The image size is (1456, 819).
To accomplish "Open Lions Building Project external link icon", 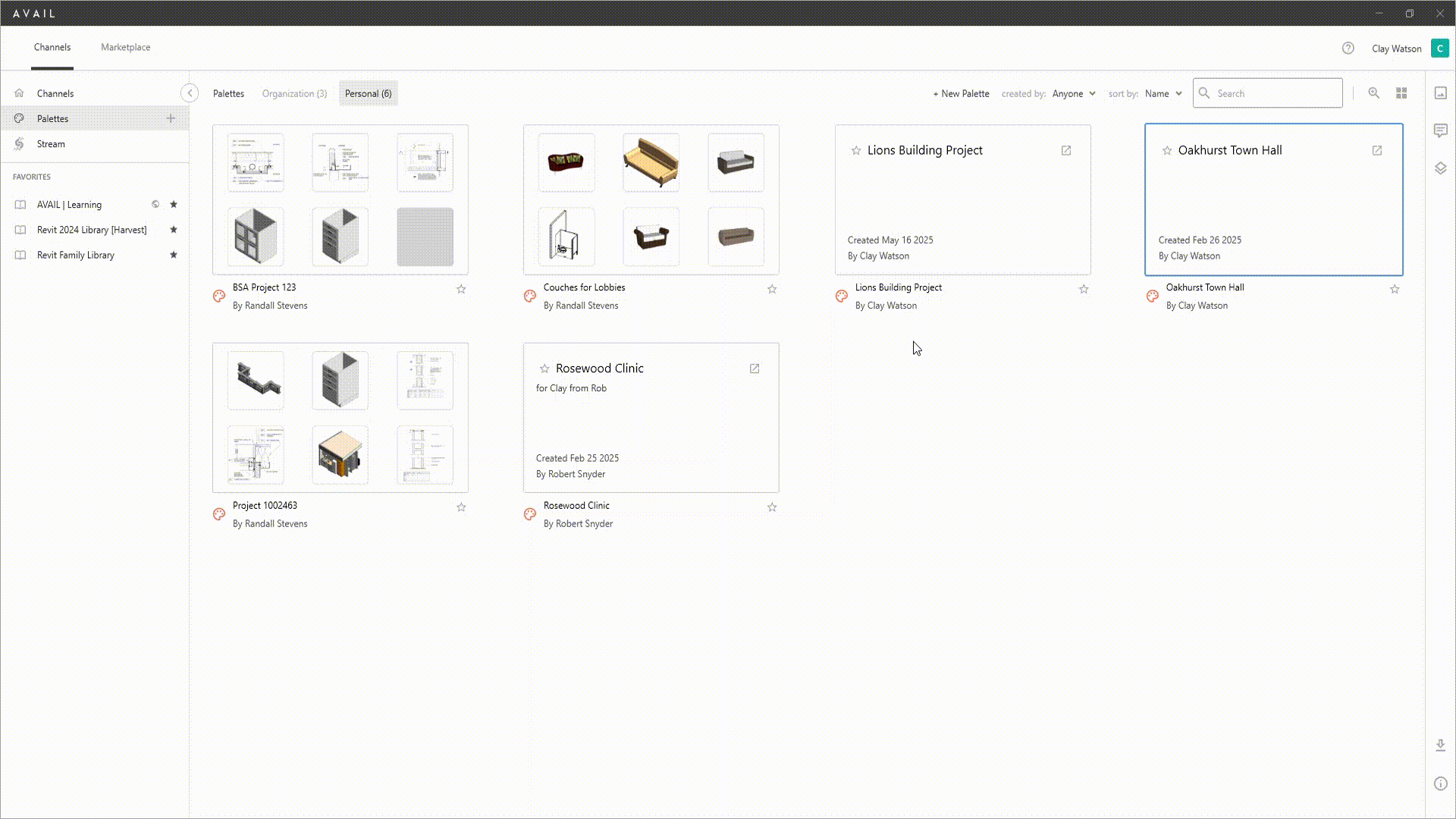I will pos(1065,150).
